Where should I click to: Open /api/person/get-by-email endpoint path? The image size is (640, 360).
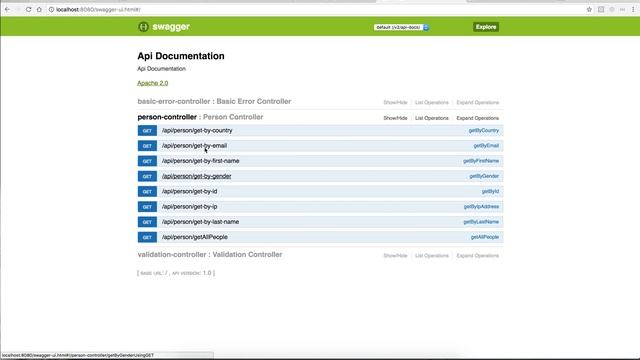[x=194, y=146]
